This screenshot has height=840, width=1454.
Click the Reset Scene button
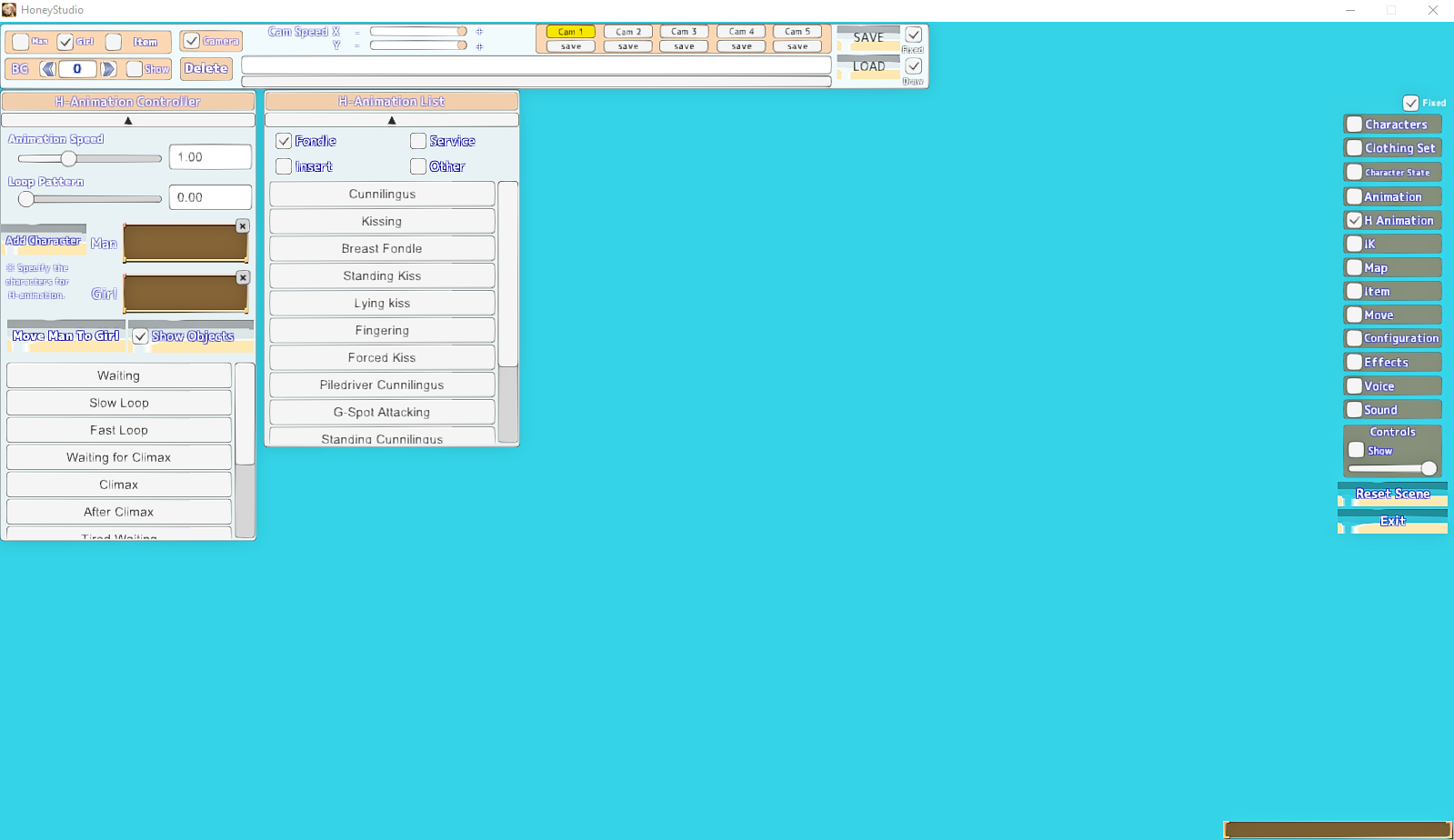pyautogui.click(x=1392, y=494)
